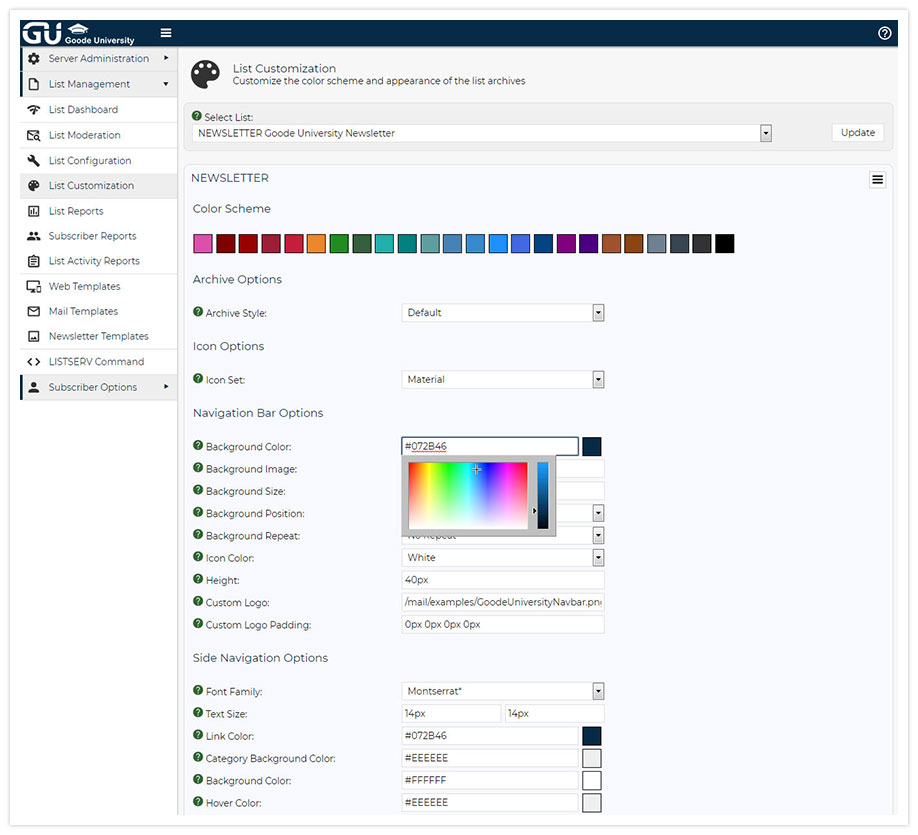
Task: Click the Goode University logo
Action: (78, 33)
